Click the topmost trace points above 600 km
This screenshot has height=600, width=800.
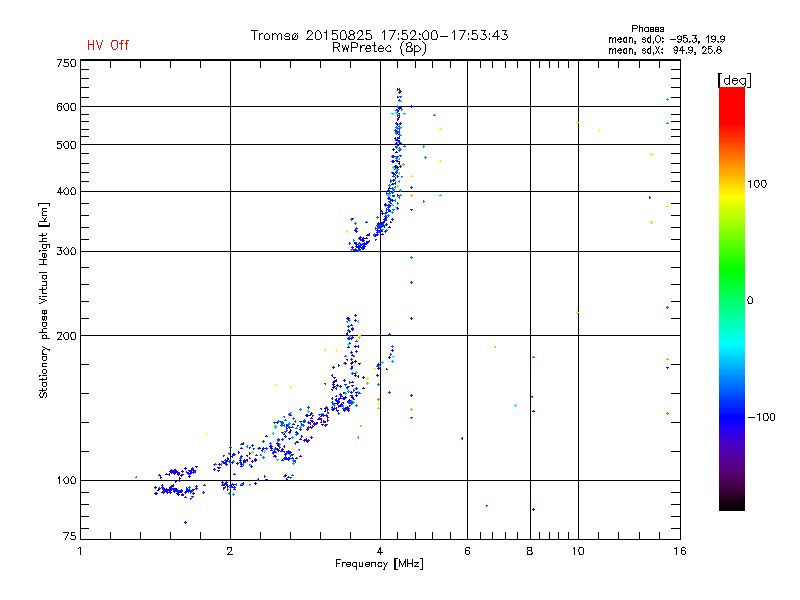click(x=399, y=96)
